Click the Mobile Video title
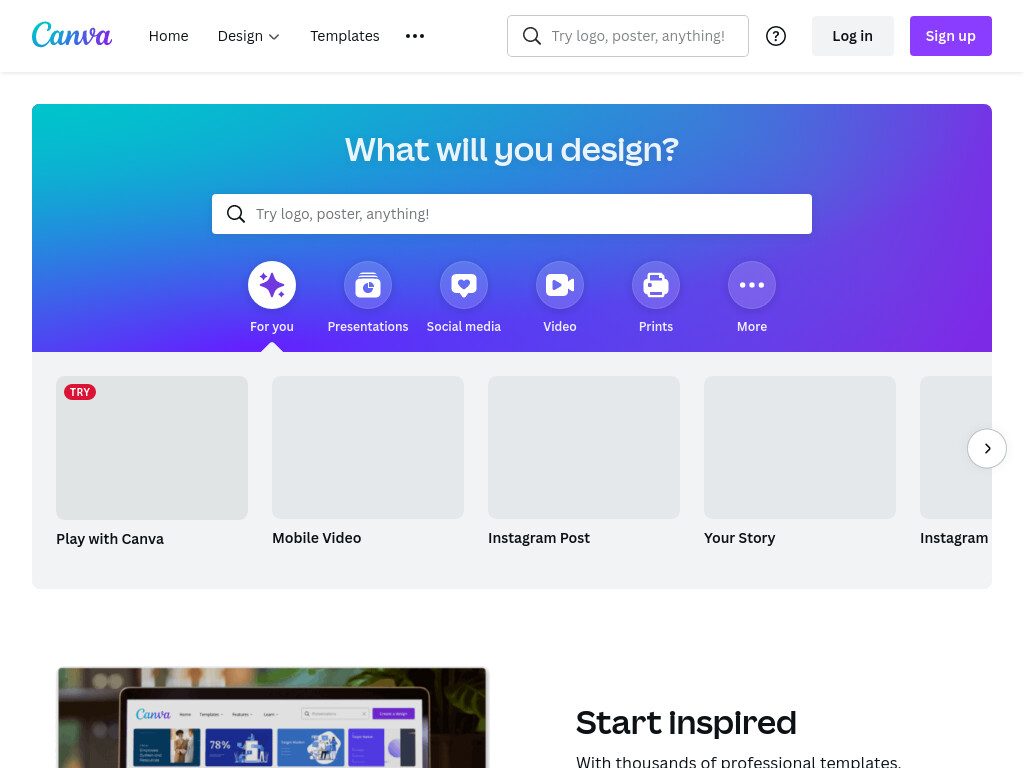The height and width of the screenshot is (768, 1024). pyautogui.click(x=317, y=538)
